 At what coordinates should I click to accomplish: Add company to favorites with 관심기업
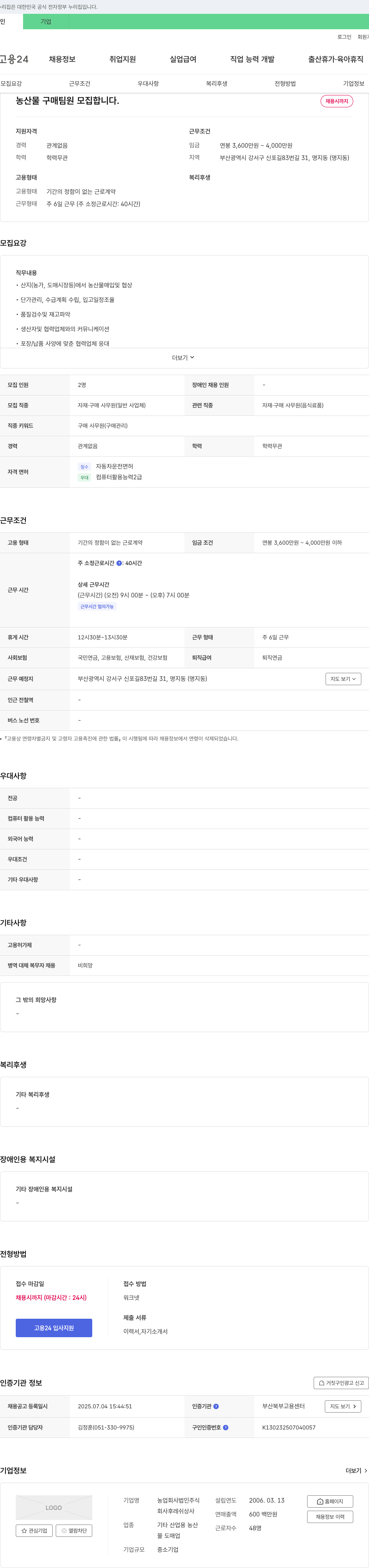click(x=34, y=1530)
